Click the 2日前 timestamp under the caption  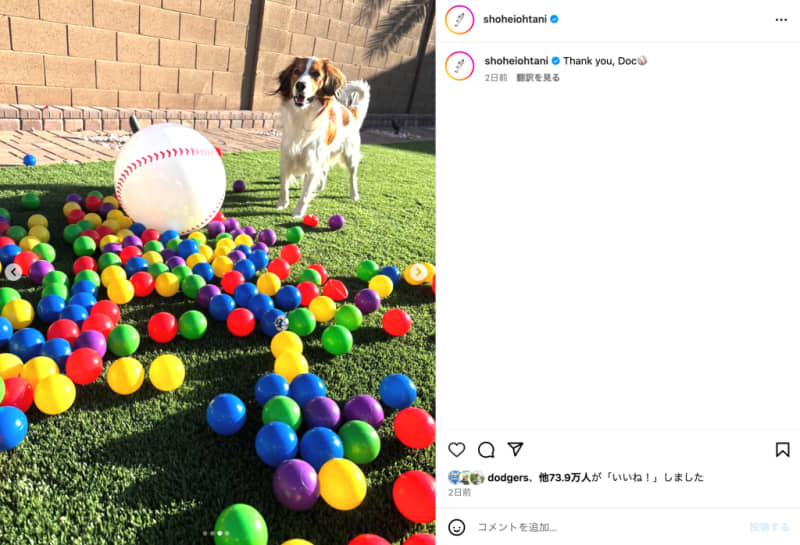pyautogui.click(x=496, y=78)
